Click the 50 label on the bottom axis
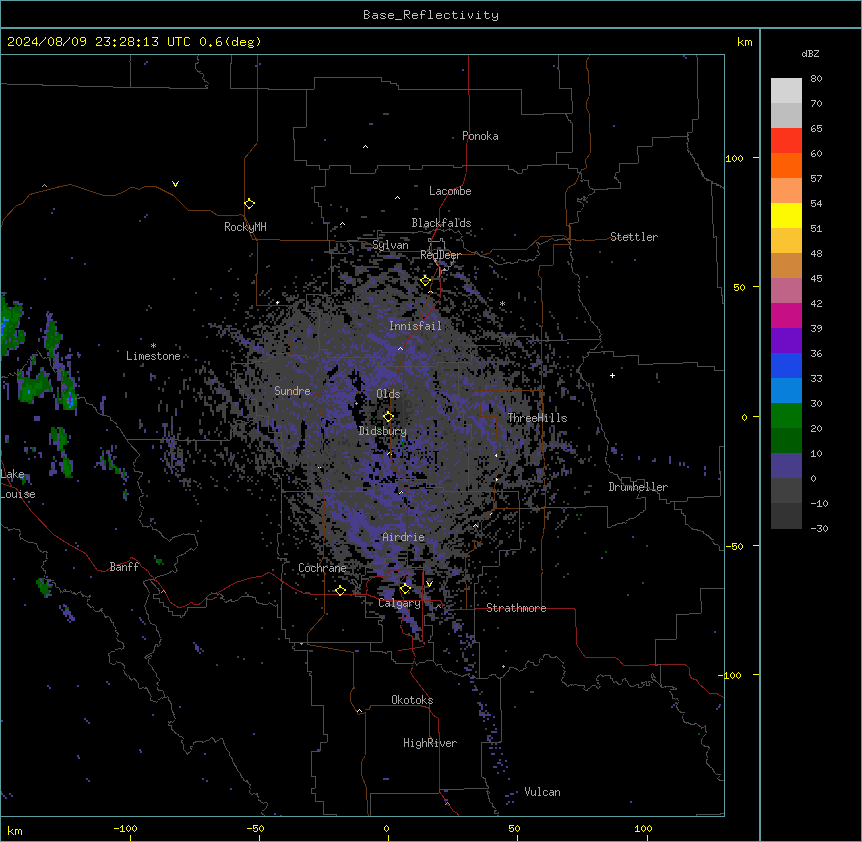The image size is (862, 842). click(x=514, y=828)
